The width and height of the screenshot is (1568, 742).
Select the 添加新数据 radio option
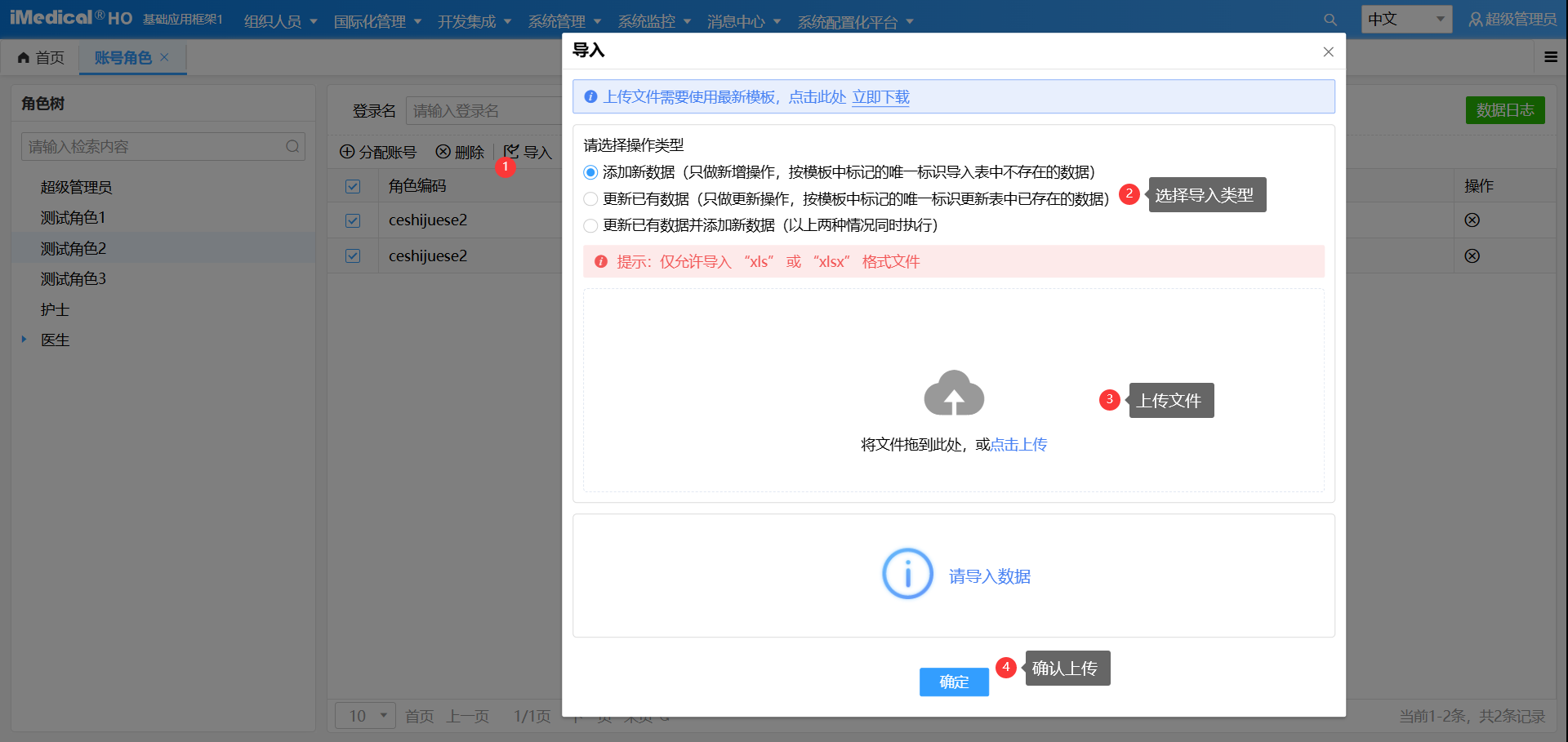590,172
